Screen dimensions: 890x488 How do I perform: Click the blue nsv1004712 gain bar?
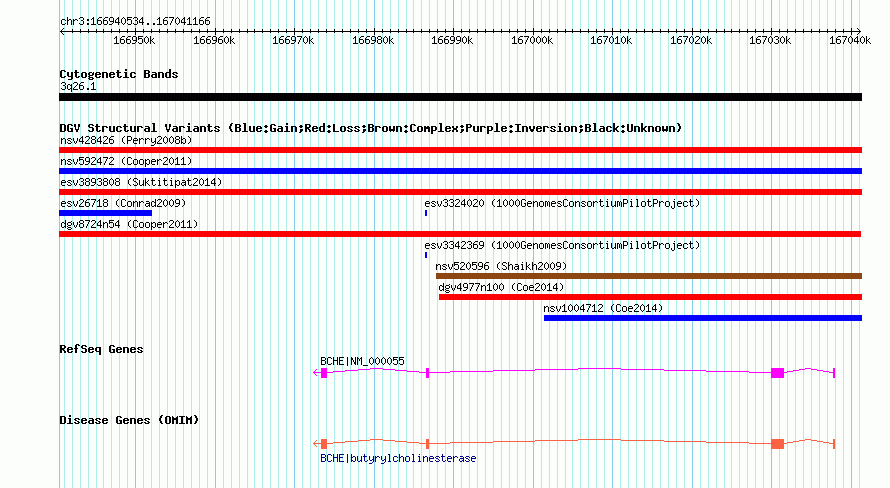[x=703, y=318]
